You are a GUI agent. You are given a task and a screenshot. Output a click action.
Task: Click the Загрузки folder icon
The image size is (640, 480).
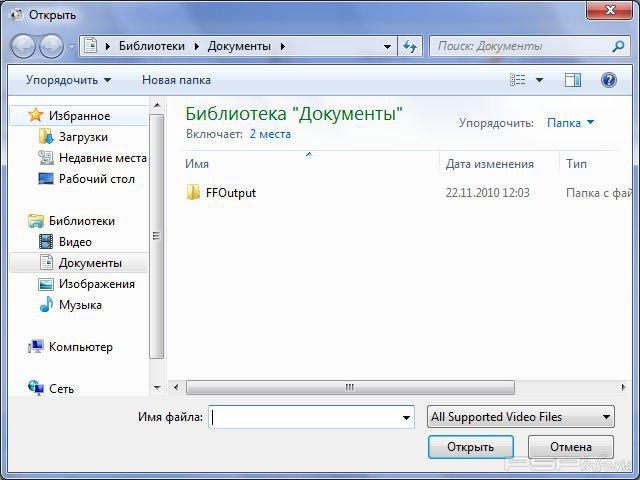click(46, 136)
